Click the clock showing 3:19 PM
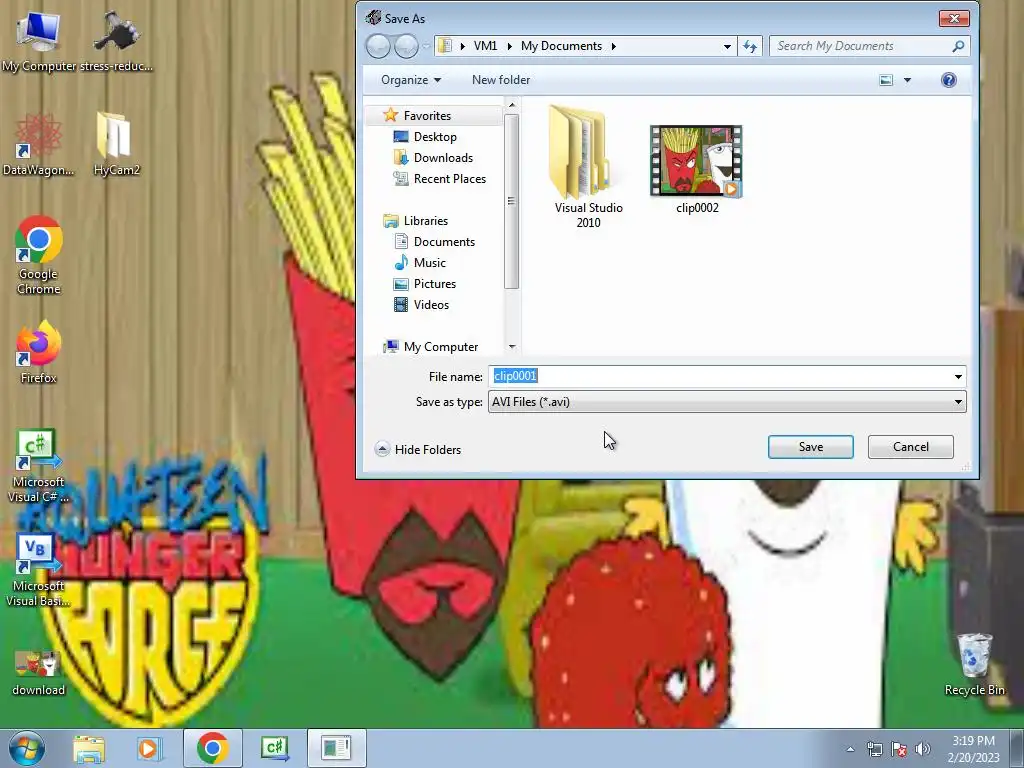The image size is (1024, 768). (x=973, y=748)
